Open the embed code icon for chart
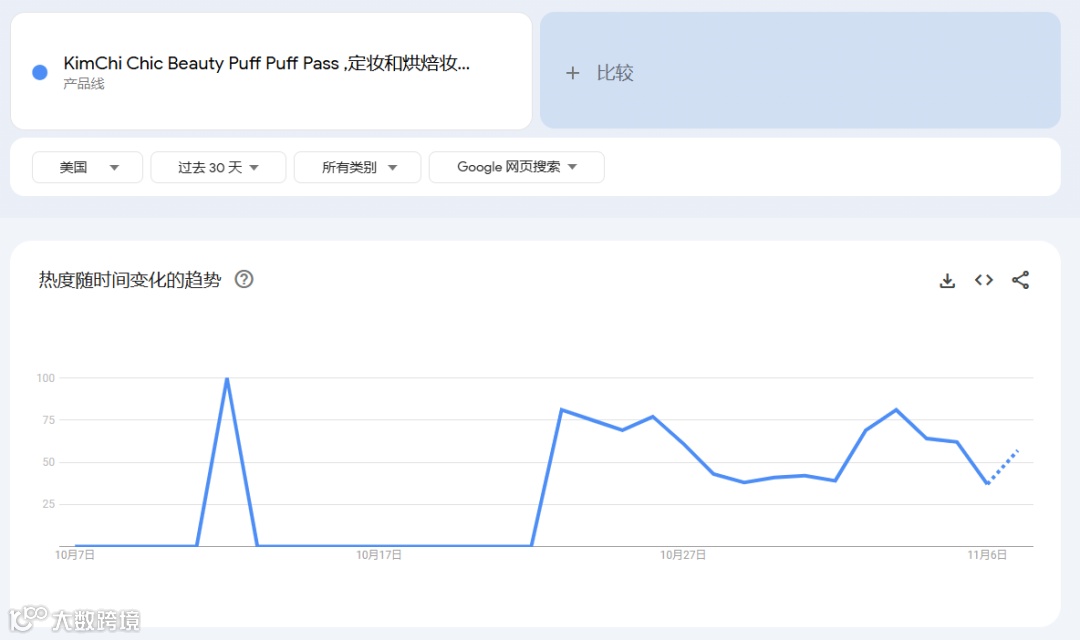The height and width of the screenshot is (640, 1080). coord(984,280)
